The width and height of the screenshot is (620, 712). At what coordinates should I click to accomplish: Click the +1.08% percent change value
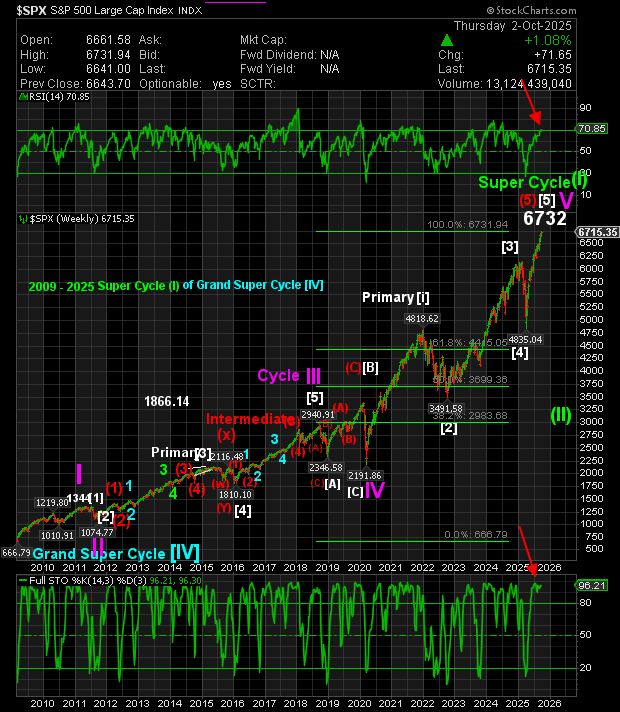[548, 40]
